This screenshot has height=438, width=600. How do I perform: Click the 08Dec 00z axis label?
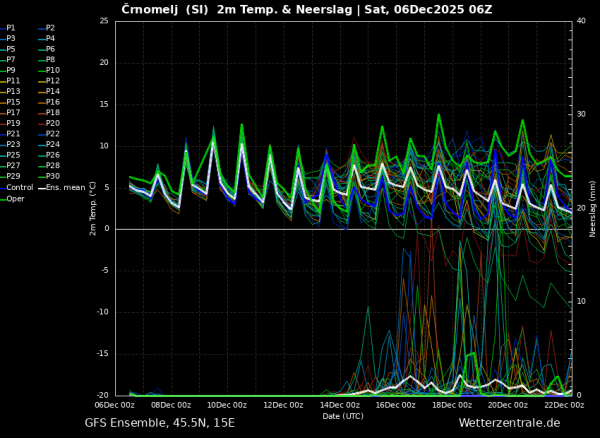171,405
